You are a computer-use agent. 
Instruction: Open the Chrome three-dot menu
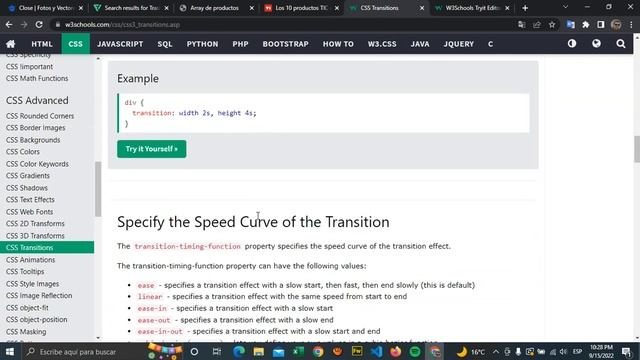pyautogui.click(x=631, y=24)
